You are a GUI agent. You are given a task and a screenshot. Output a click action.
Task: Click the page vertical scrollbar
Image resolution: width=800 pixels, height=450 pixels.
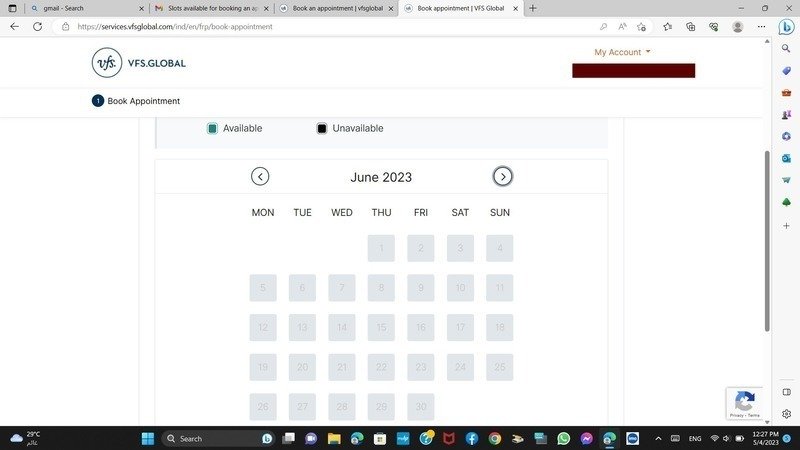tap(767, 240)
